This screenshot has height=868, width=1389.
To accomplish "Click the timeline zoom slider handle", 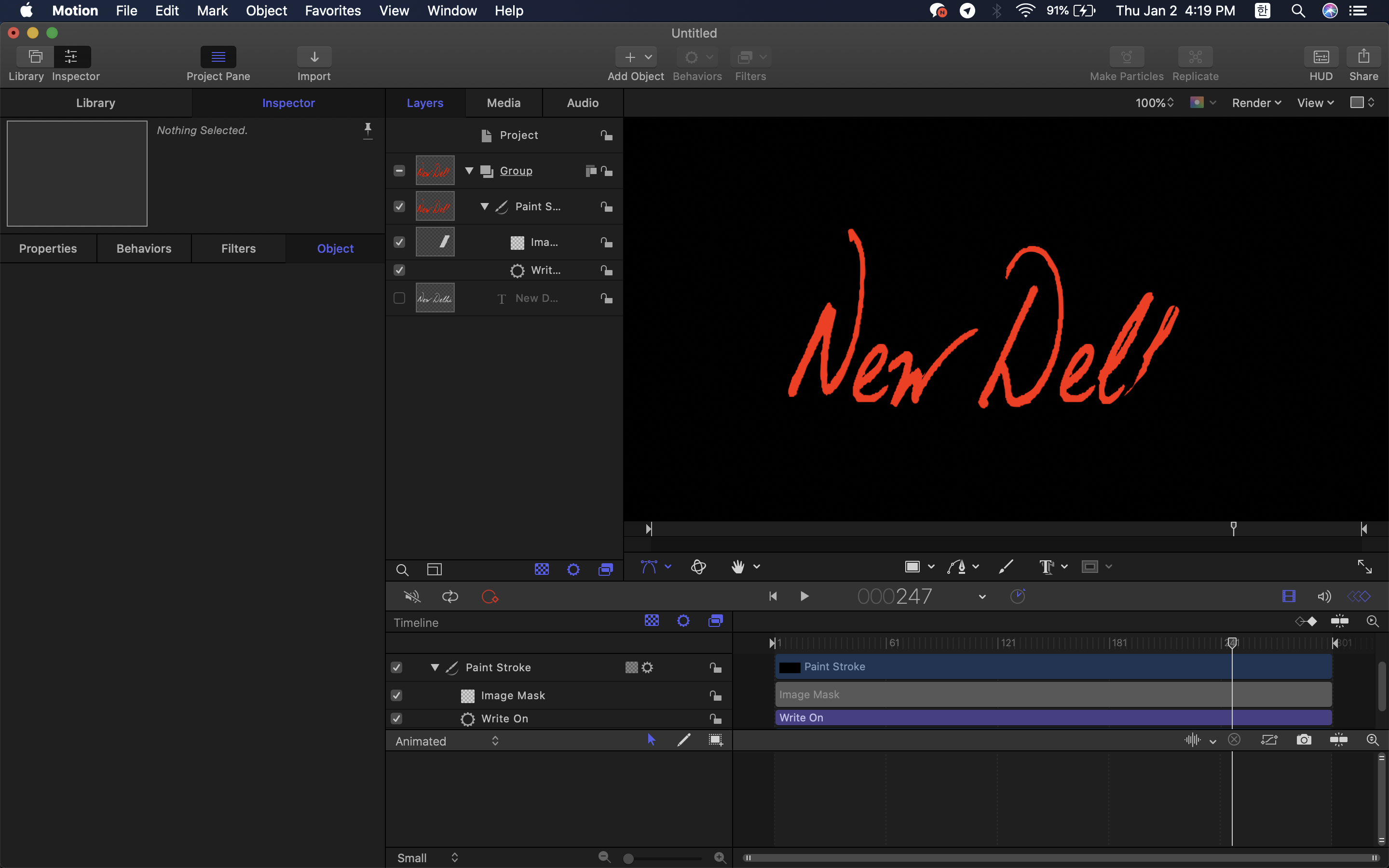I will (x=628, y=858).
